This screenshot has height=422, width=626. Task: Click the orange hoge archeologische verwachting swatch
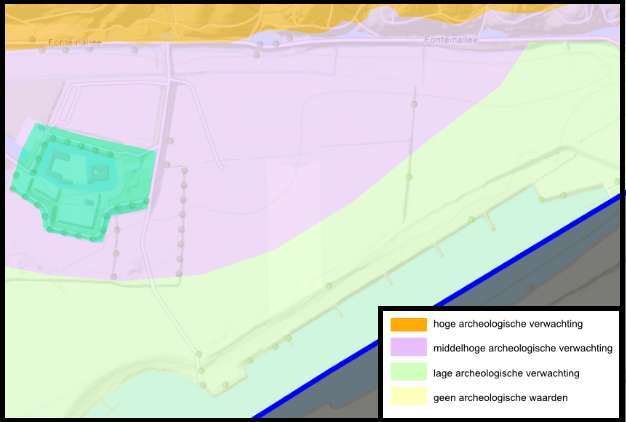[x=408, y=324]
